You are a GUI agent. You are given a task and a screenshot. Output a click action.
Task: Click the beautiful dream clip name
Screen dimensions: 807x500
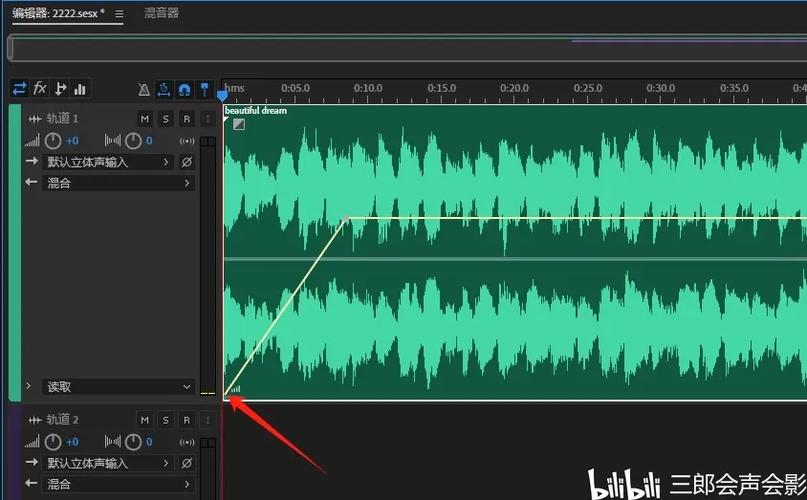pyautogui.click(x=256, y=110)
